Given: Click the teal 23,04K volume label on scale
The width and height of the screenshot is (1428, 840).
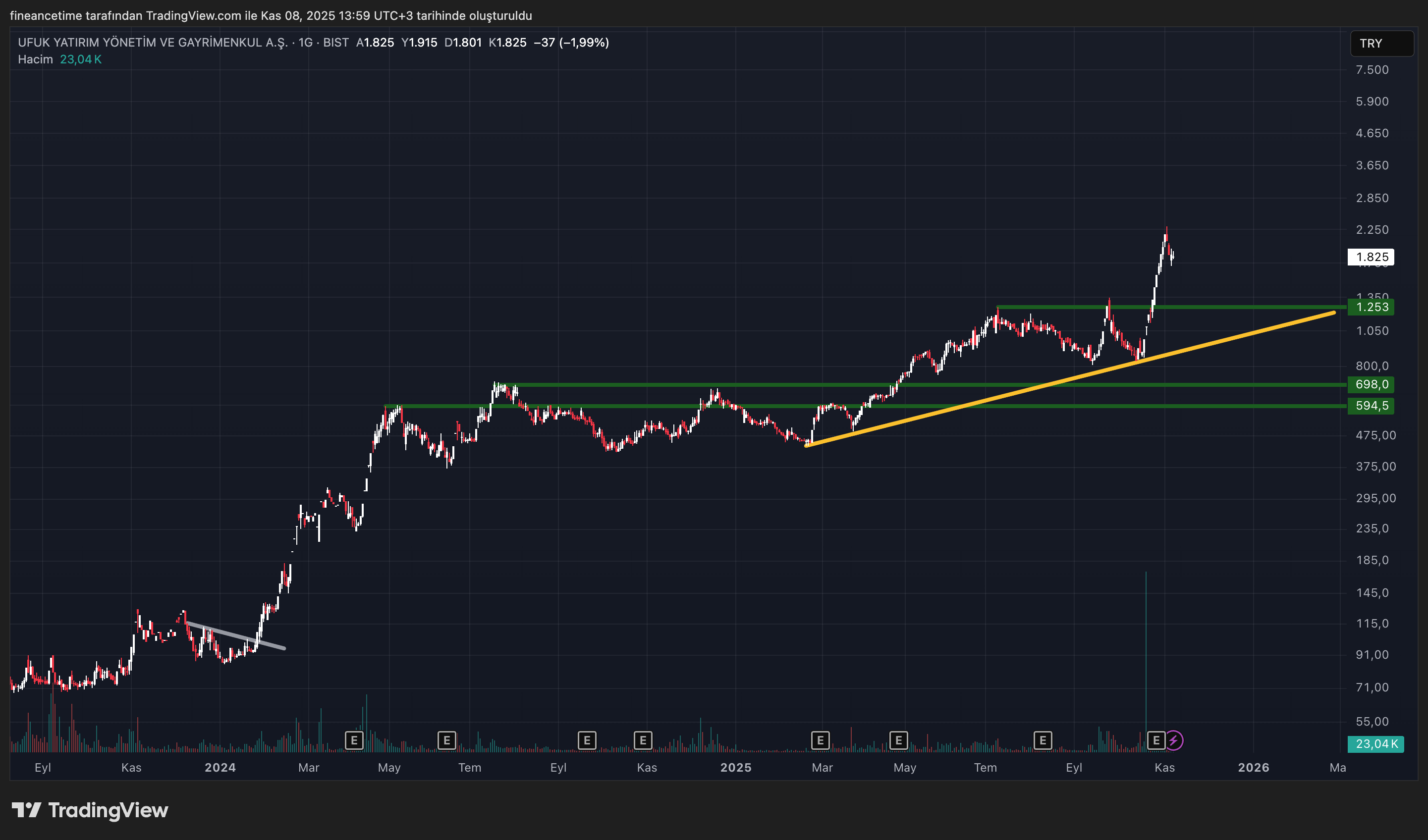Looking at the screenshot, I should click(1376, 744).
